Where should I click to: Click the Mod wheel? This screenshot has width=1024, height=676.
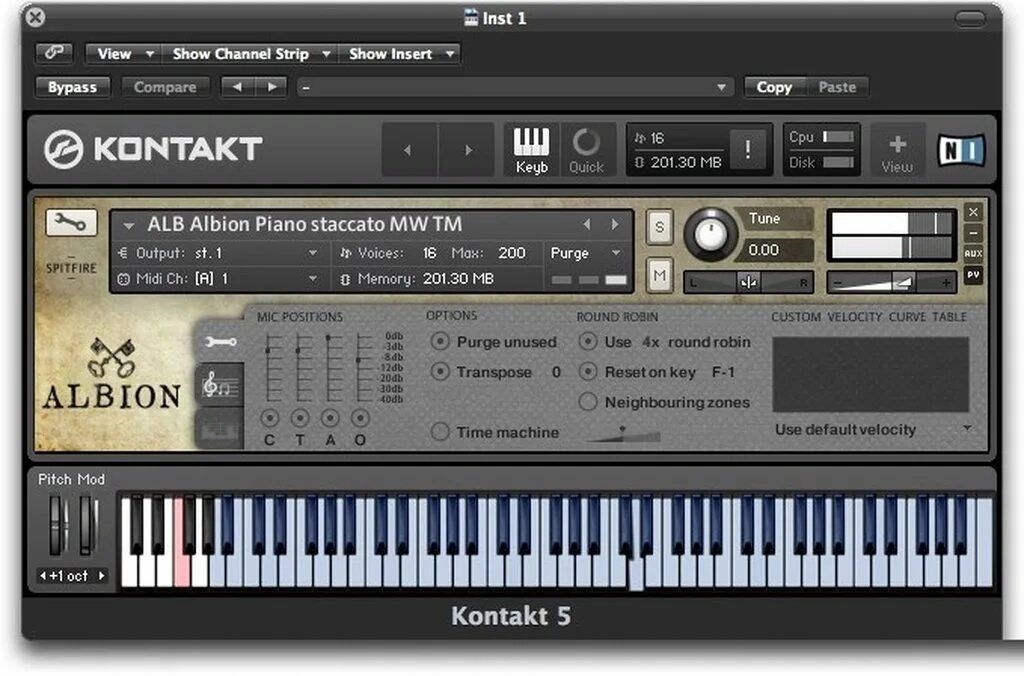[x=88, y=526]
